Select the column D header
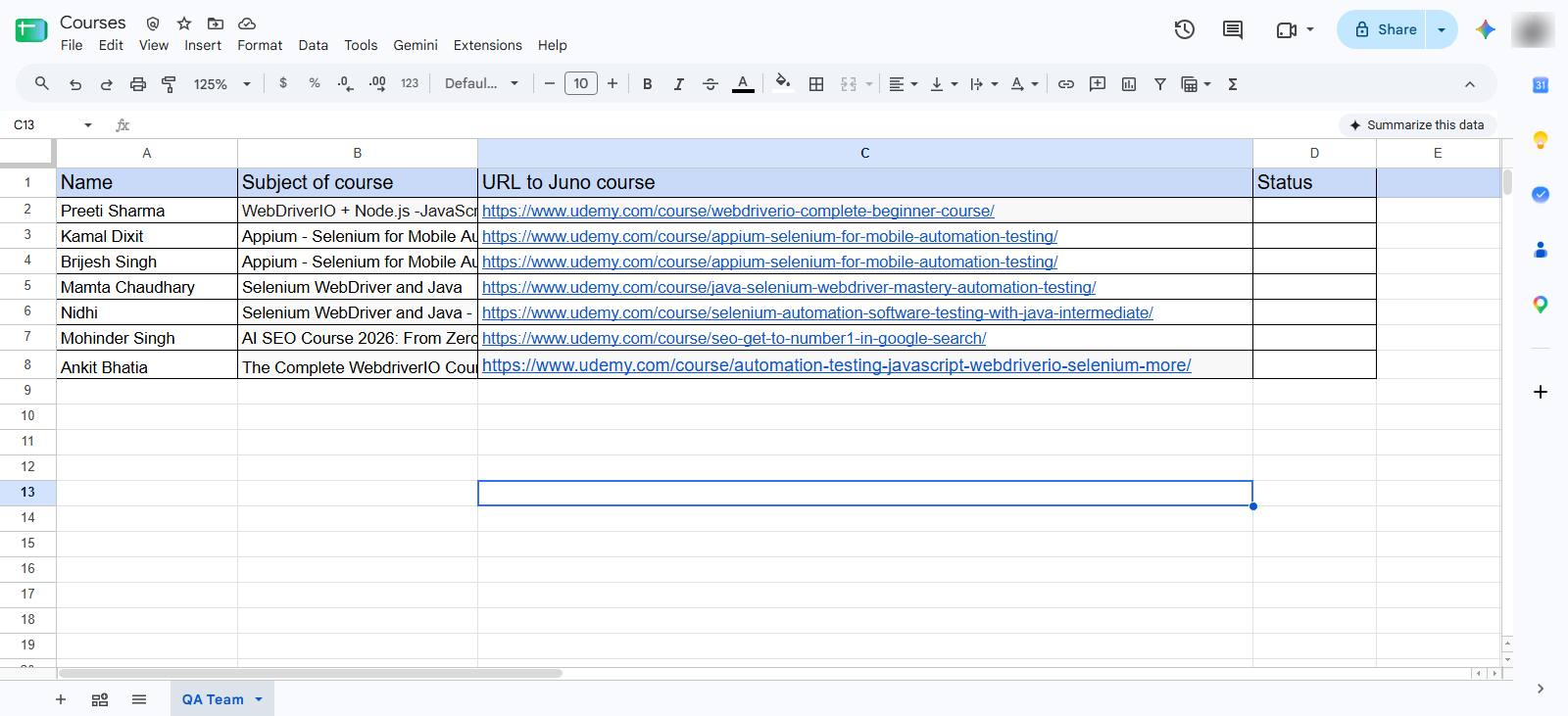The height and width of the screenshot is (716, 1568). 1314,153
